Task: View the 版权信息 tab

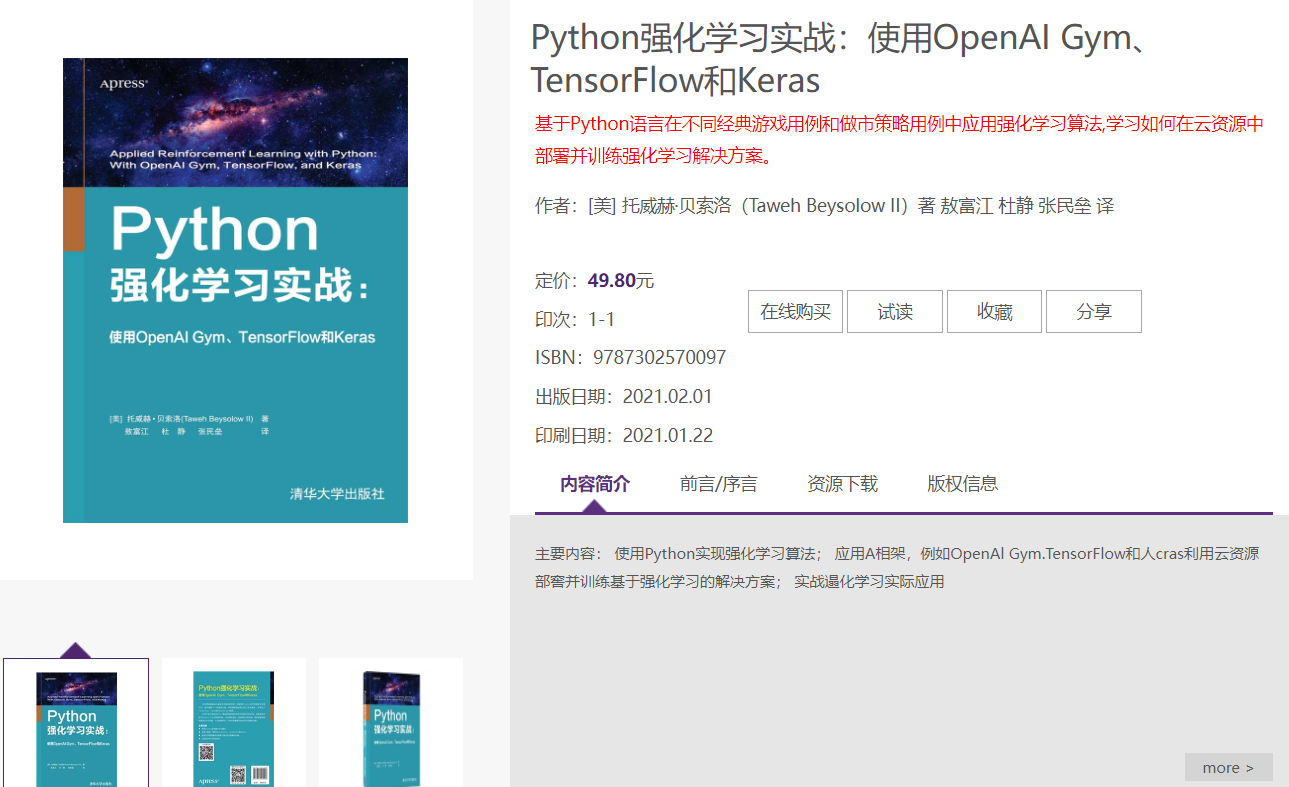Action: click(962, 484)
